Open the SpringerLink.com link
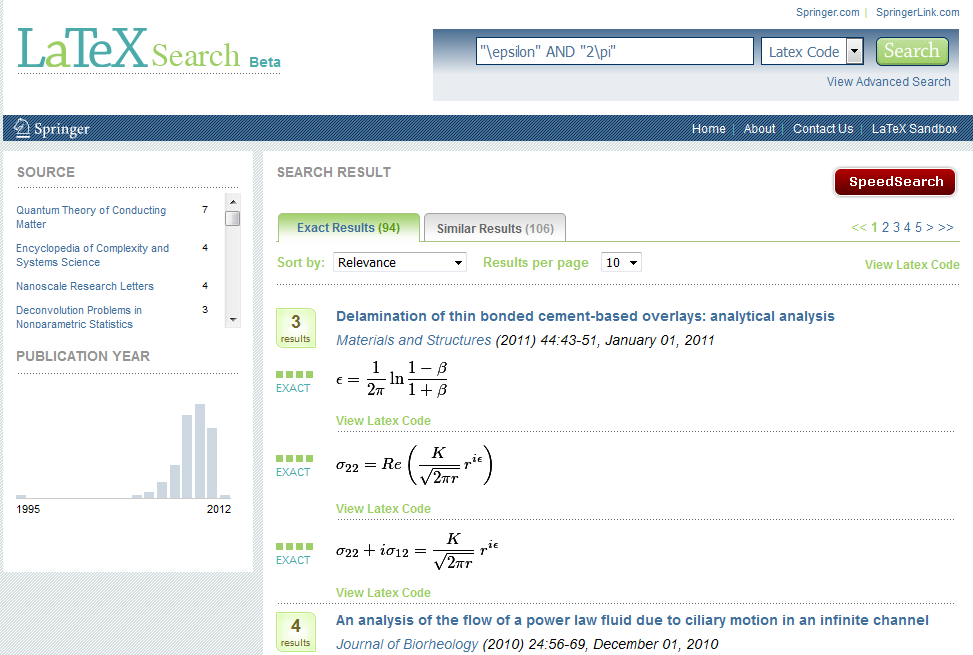 (917, 12)
